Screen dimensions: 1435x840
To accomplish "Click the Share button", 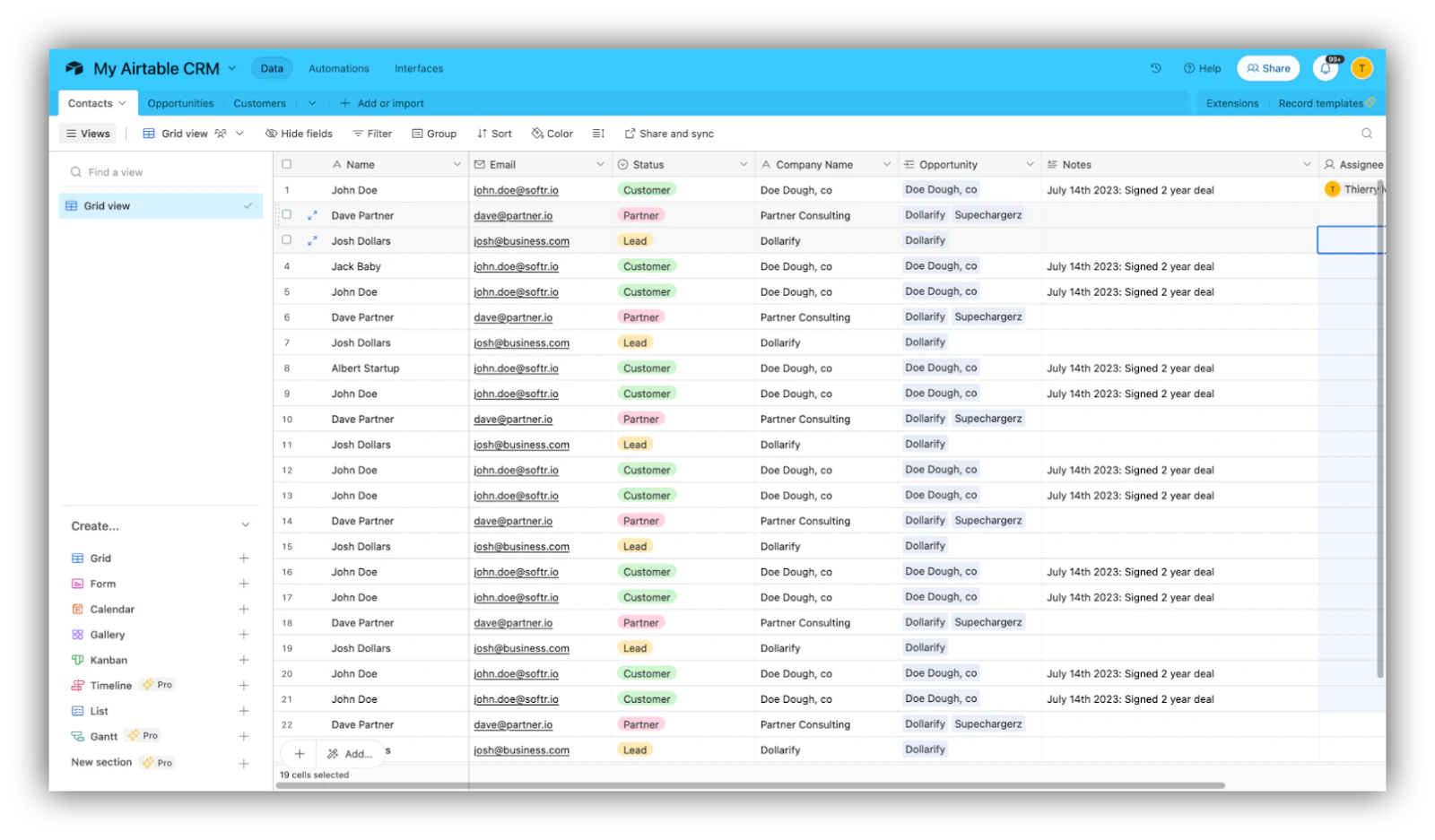I will (x=1268, y=68).
